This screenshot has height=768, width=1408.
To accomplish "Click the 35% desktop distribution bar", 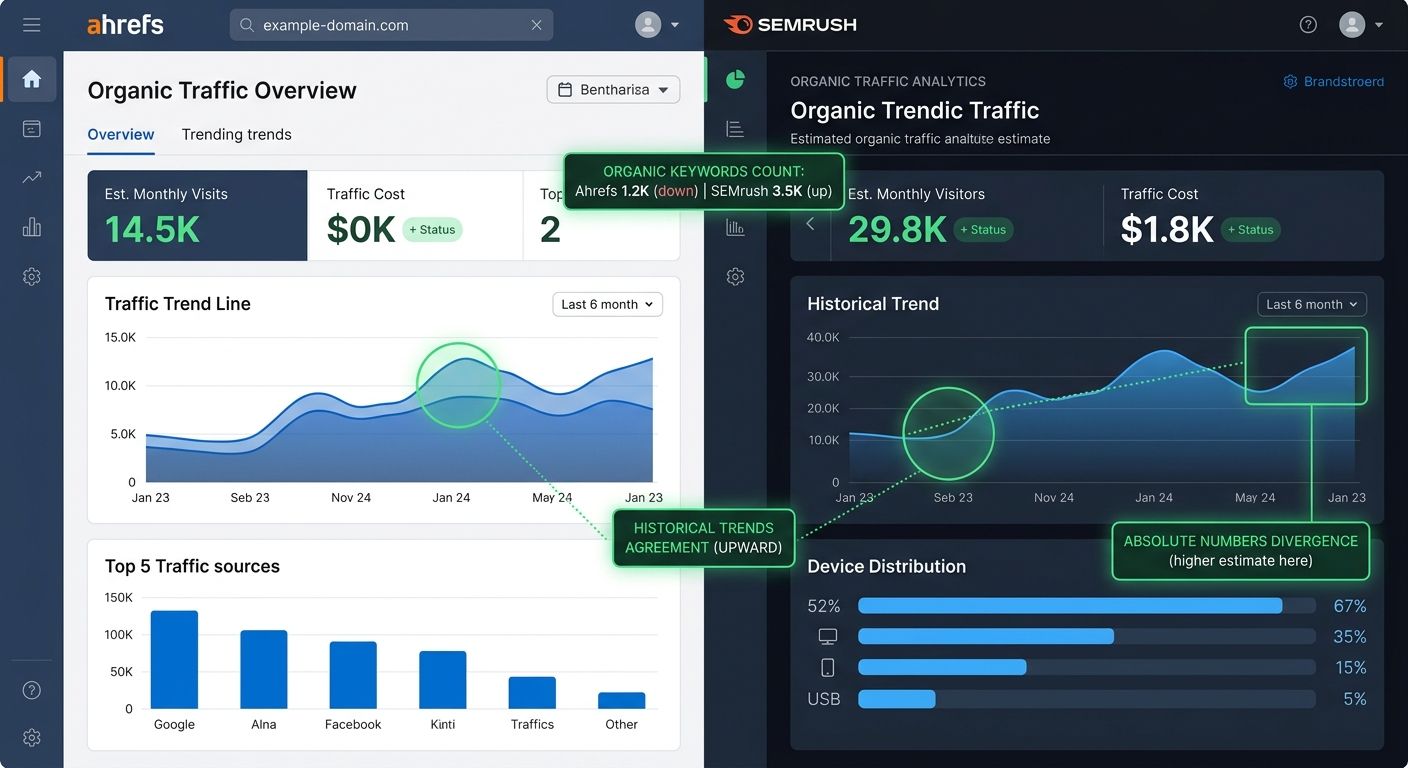I will click(1087, 636).
